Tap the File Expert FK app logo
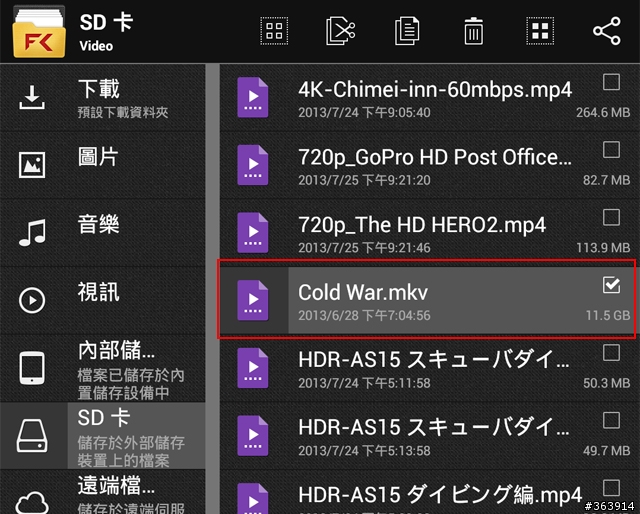The width and height of the screenshot is (640, 514). (39, 34)
